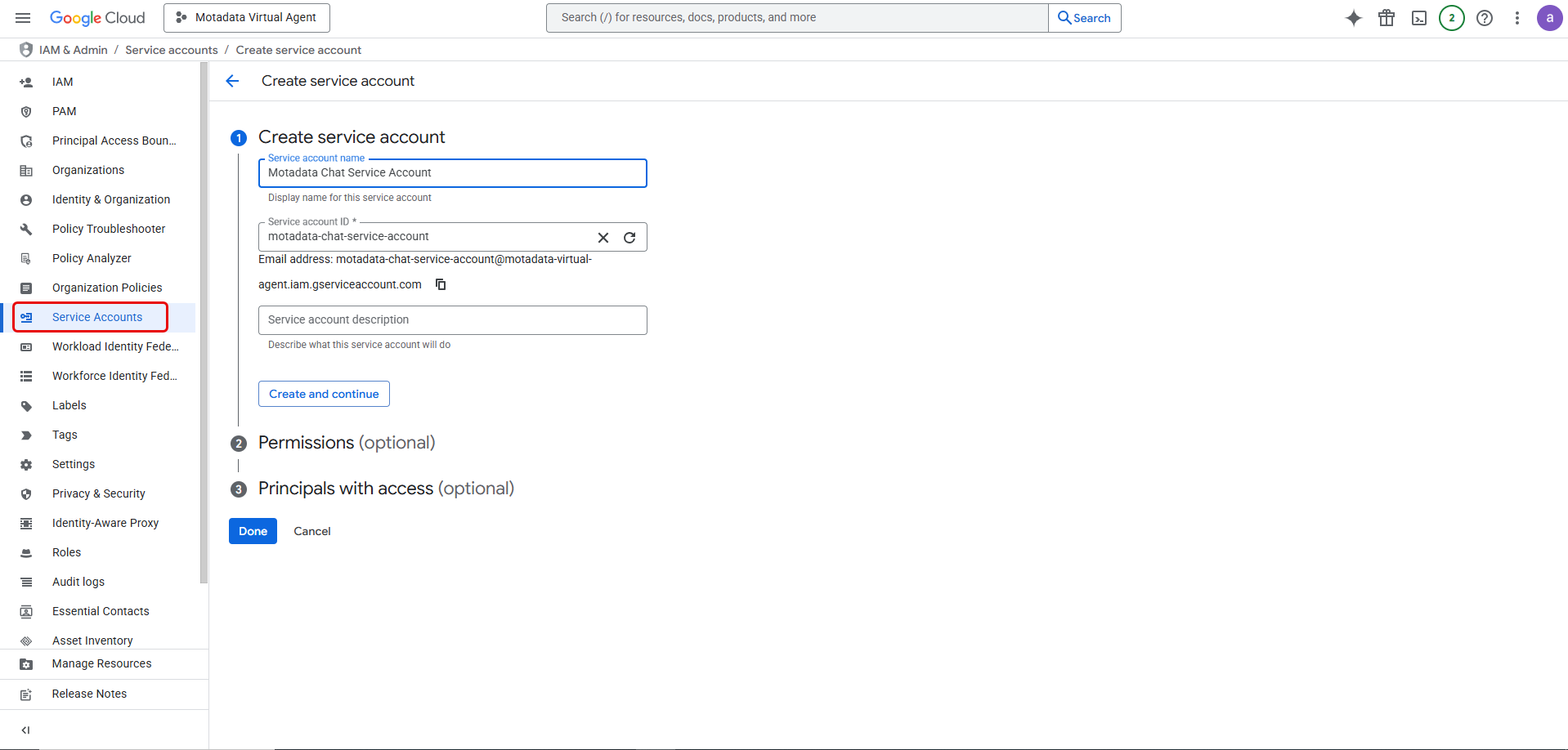The width and height of the screenshot is (1568, 750).
Task: Click the Service account description field
Action: (x=452, y=319)
